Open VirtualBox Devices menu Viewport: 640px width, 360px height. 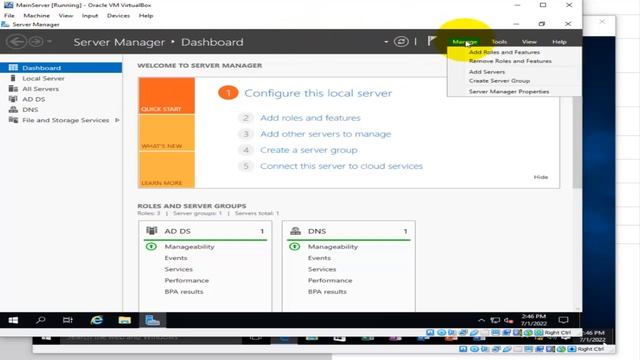(x=118, y=16)
